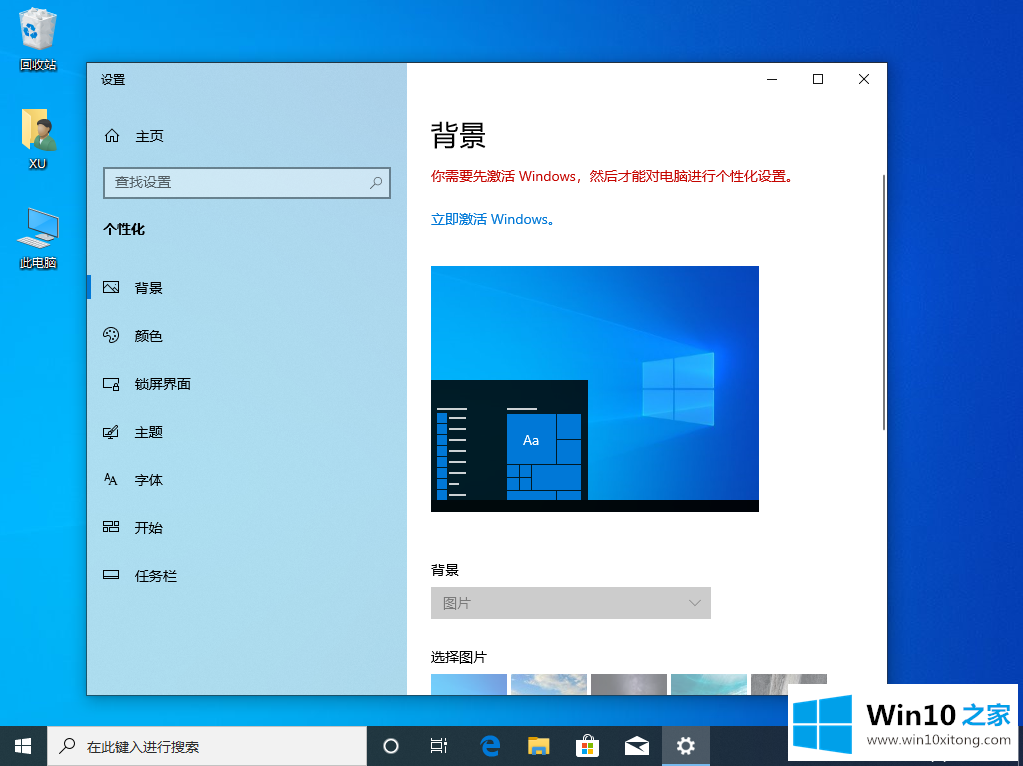Click the red activation warning text

point(611,176)
